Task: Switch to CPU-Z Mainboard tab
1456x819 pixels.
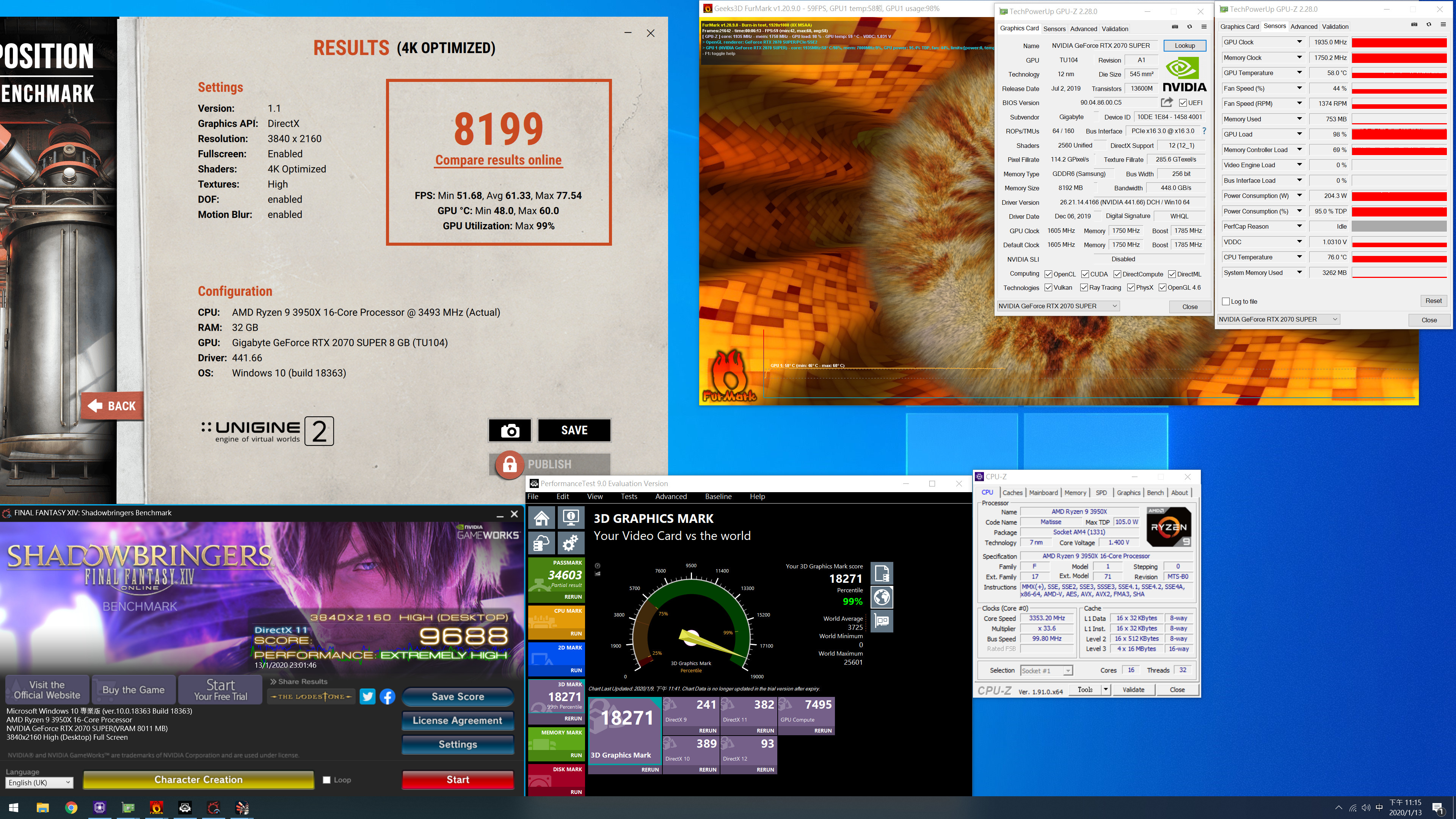Action: 1043,492
